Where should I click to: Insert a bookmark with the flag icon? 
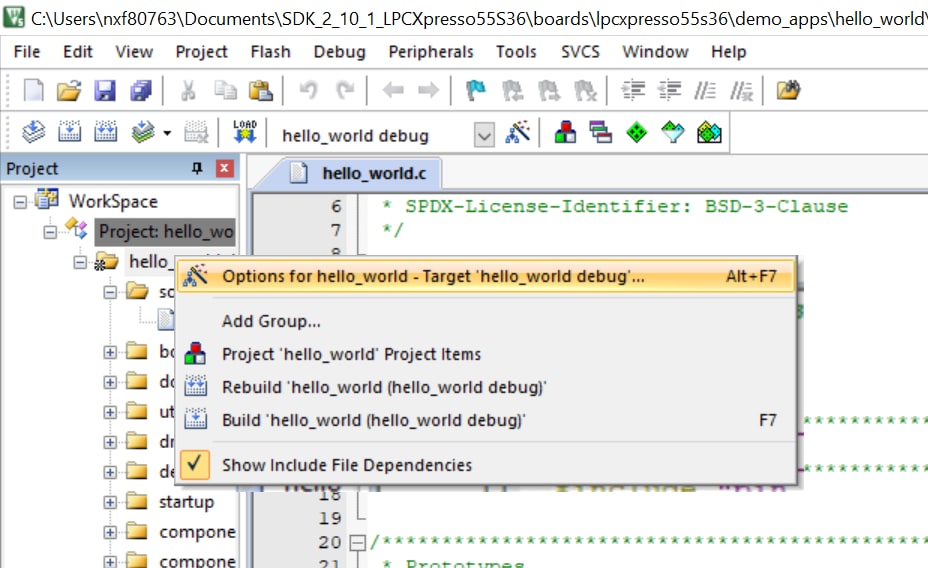tap(477, 91)
